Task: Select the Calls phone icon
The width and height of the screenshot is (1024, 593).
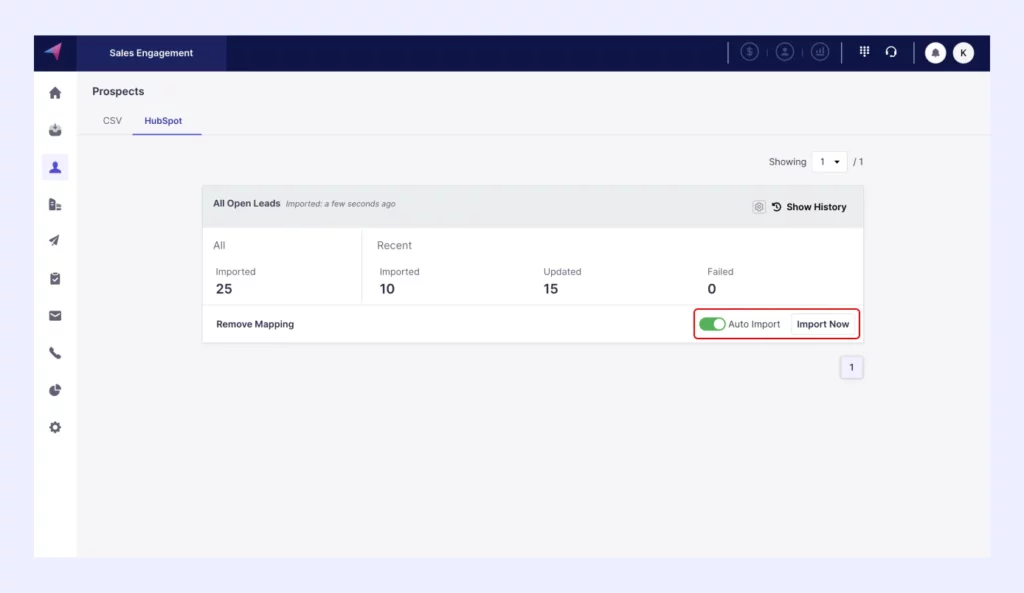Action: click(55, 353)
